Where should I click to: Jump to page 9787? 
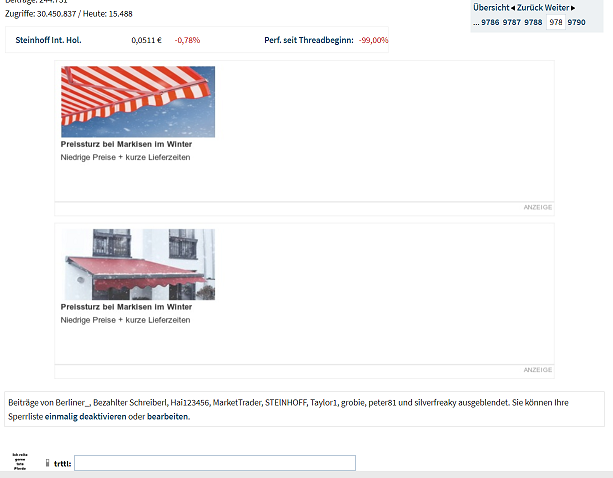click(512, 22)
